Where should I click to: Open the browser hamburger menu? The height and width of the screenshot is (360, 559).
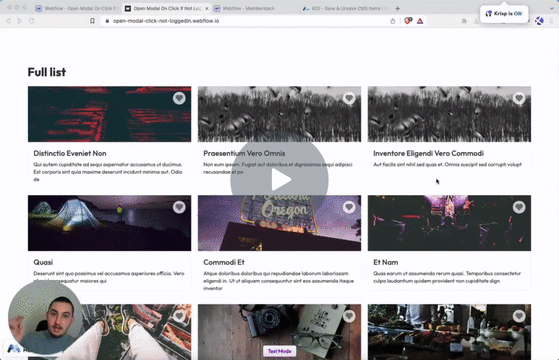pos(551,21)
